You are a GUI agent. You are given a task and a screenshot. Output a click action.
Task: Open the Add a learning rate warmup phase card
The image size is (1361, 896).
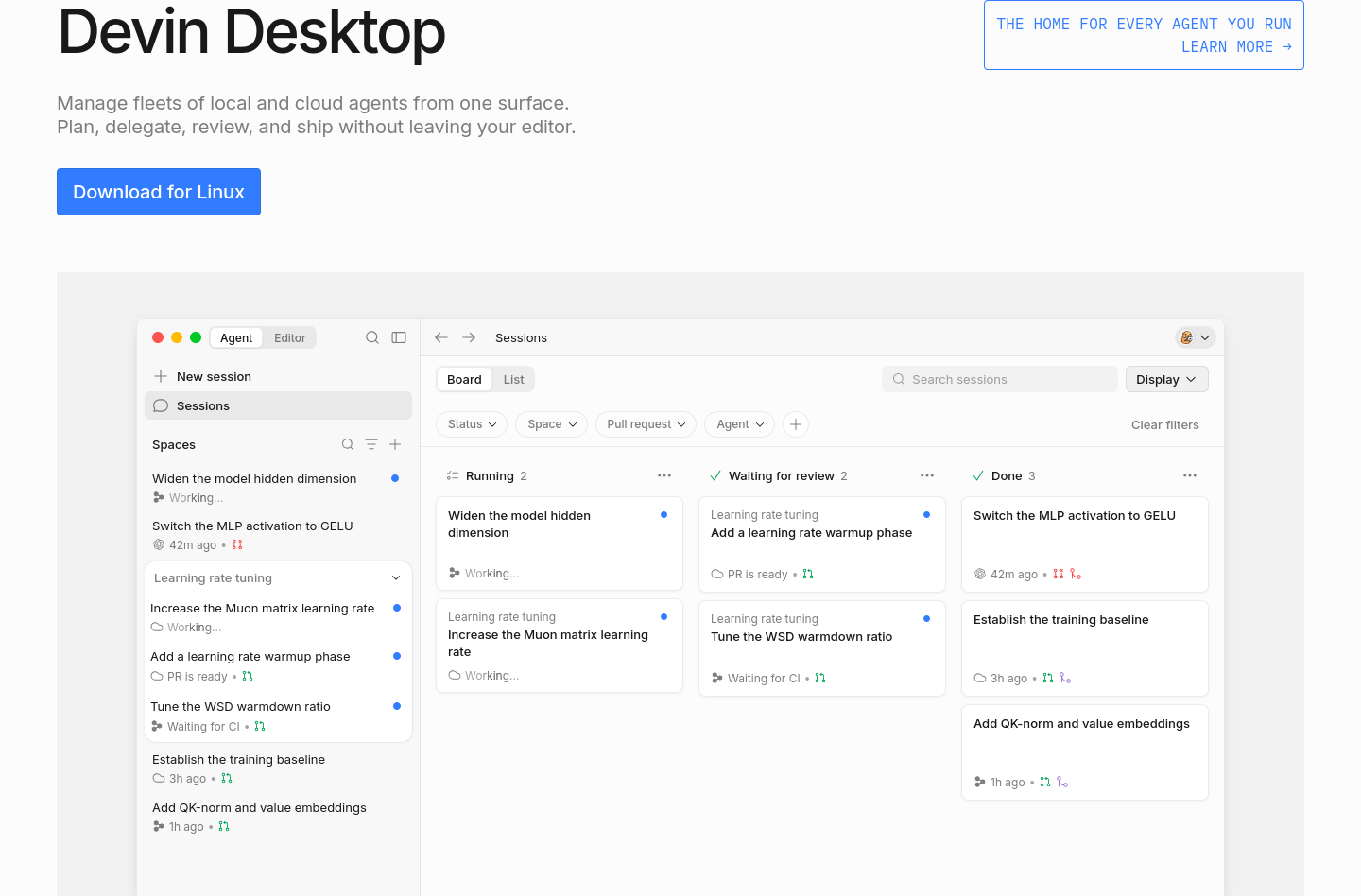pos(822,544)
